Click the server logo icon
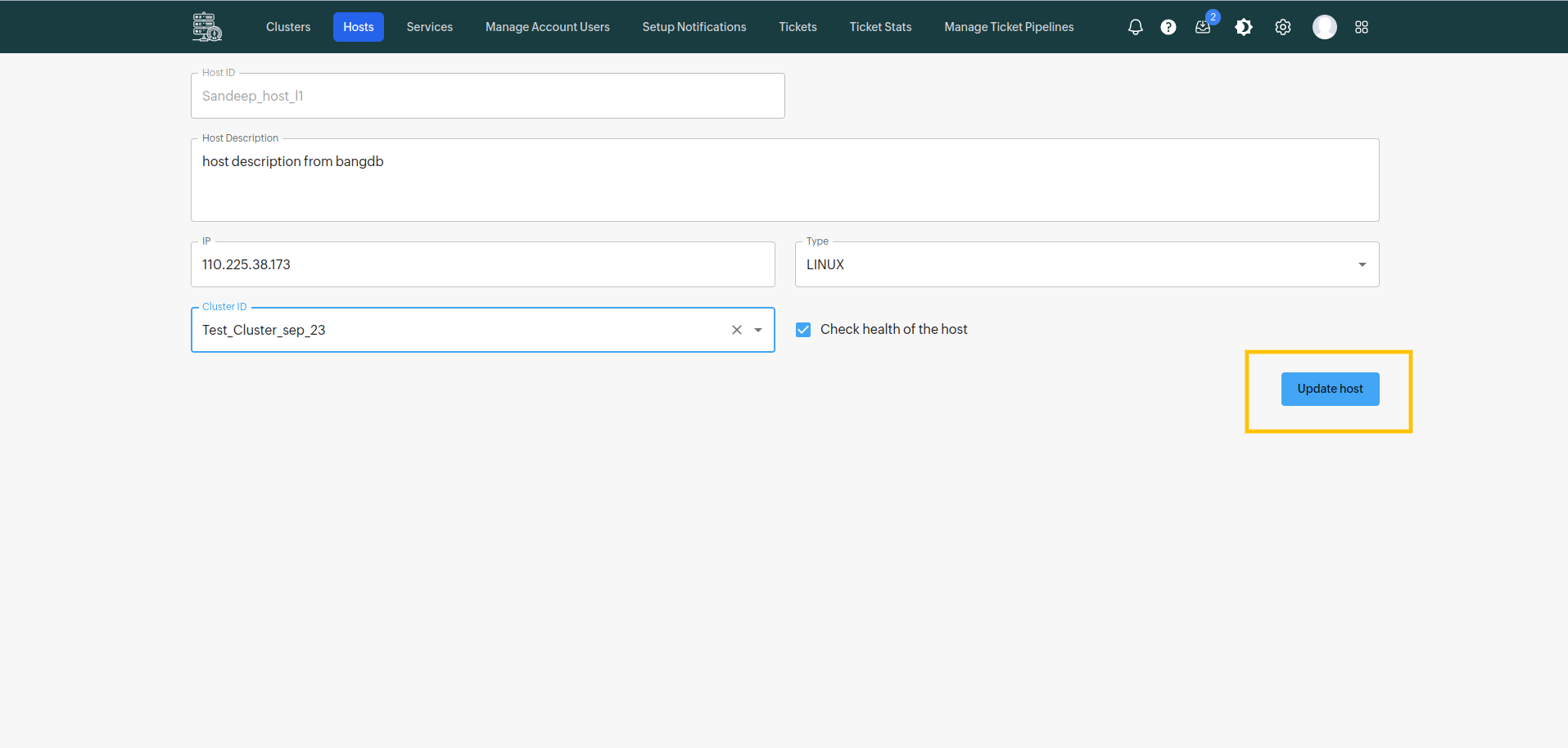 click(207, 27)
